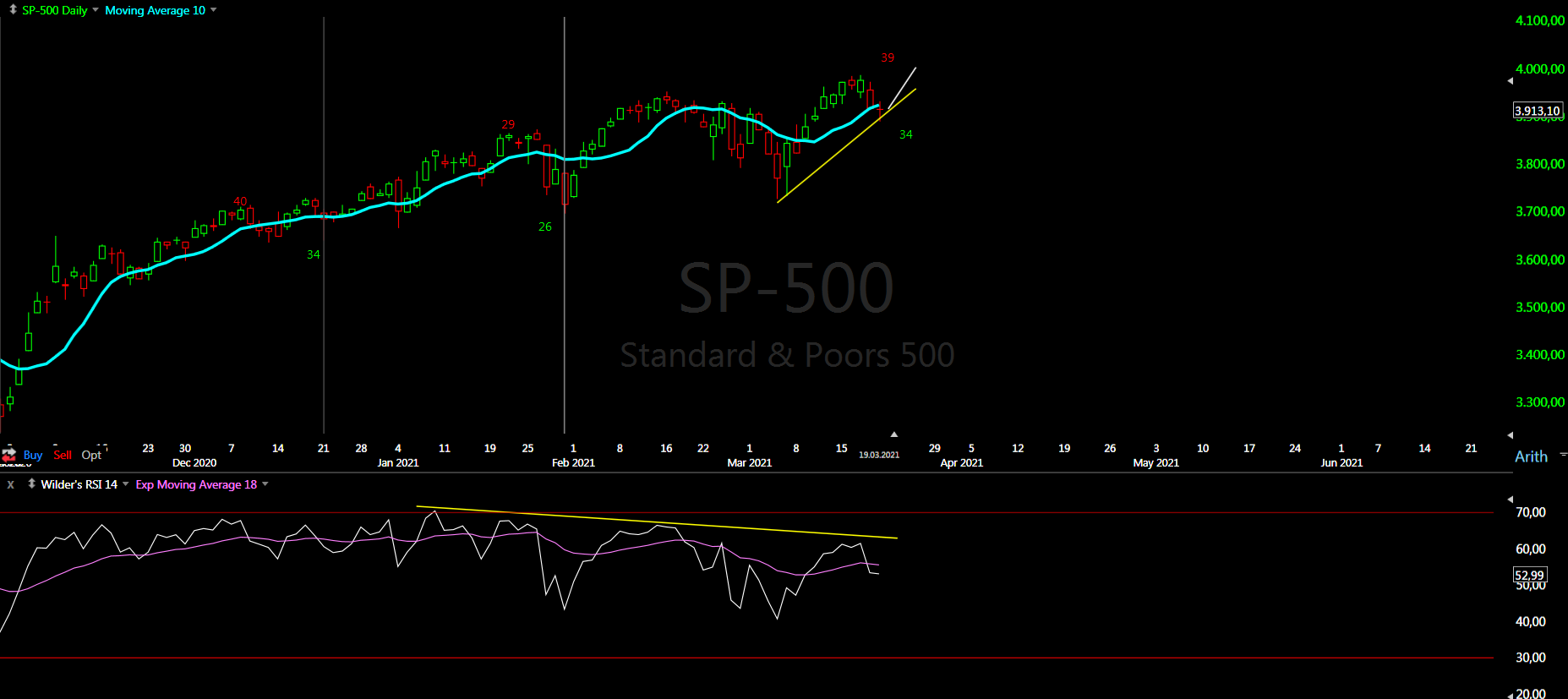Image resolution: width=1568 pixels, height=699 pixels.
Task: Click the 19.03.2021 date label
Action: pyautogui.click(x=879, y=455)
